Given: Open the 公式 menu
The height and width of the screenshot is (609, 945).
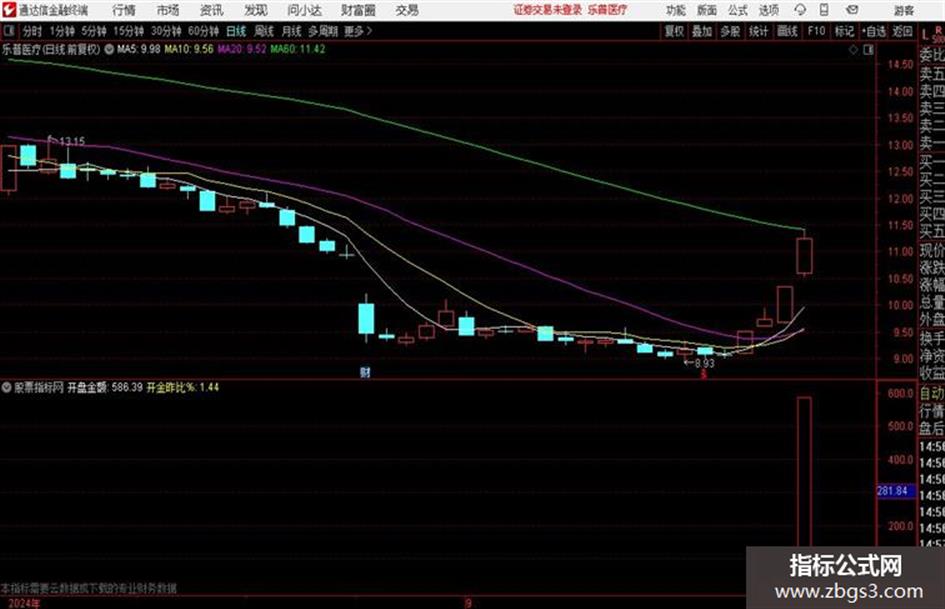Looking at the screenshot, I should [738, 10].
